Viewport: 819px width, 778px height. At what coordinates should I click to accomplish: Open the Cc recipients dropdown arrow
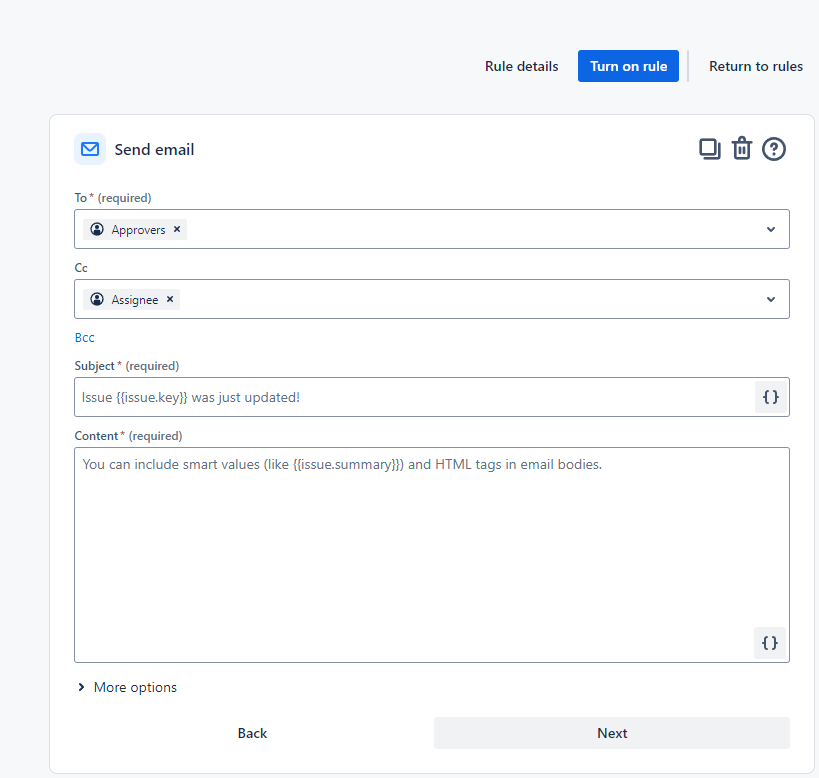coord(771,299)
